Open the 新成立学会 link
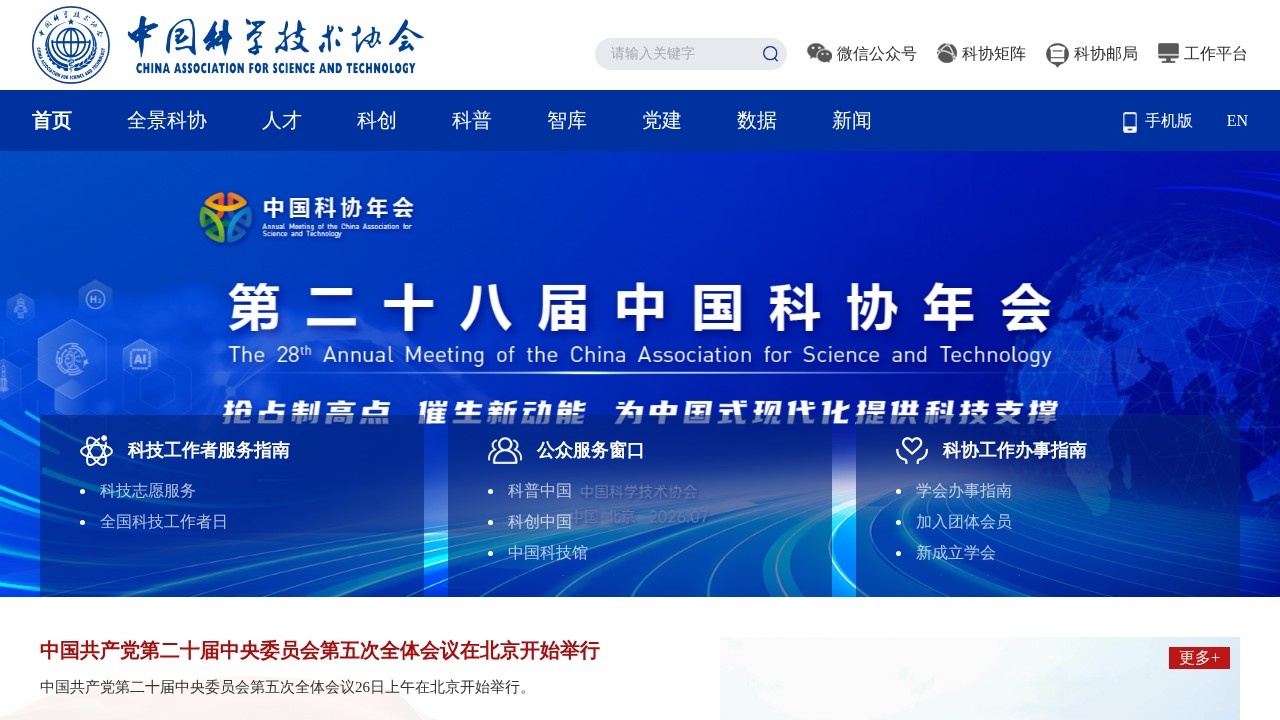This screenshot has width=1280, height=720. click(x=956, y=553)
